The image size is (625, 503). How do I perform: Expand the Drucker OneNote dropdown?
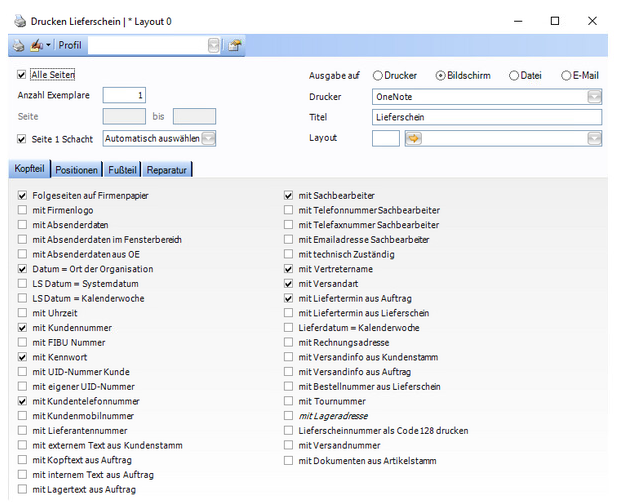point(594,97)
